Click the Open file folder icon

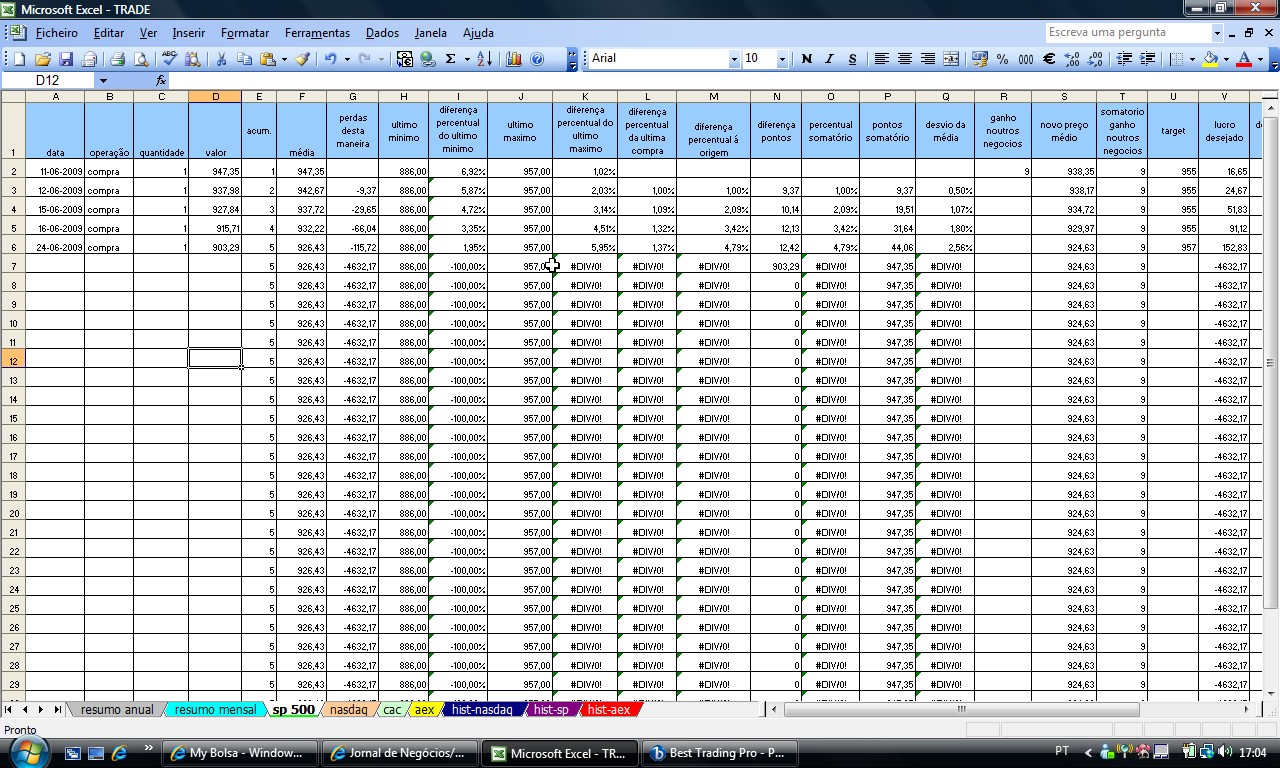click(42, 59)
